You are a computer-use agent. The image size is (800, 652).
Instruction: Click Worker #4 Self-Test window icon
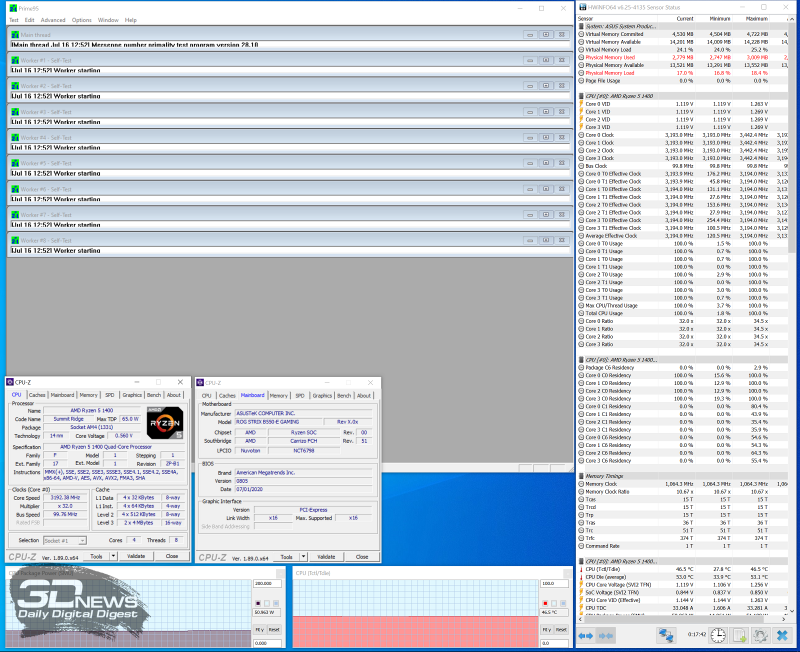coord(15,137)
